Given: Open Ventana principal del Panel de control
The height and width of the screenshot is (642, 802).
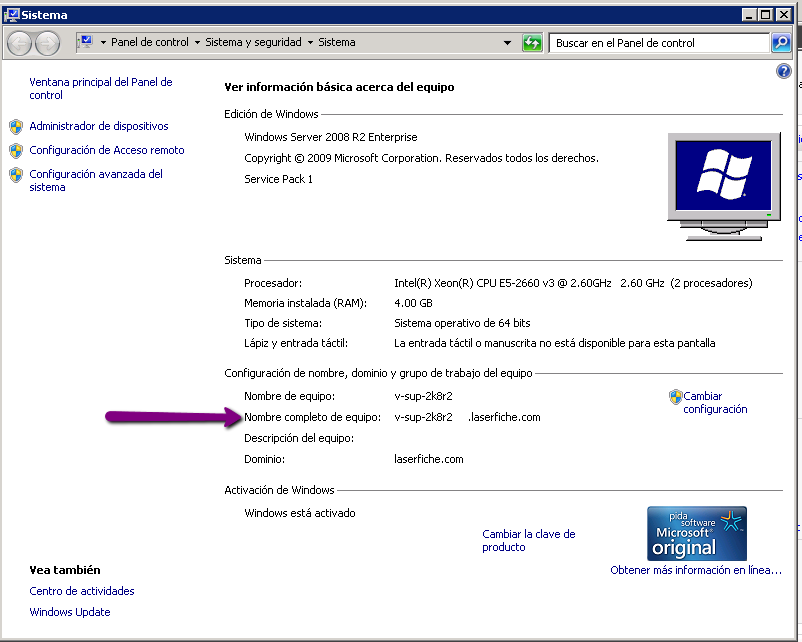Looking at the screenshot, I should coord(101,88).
